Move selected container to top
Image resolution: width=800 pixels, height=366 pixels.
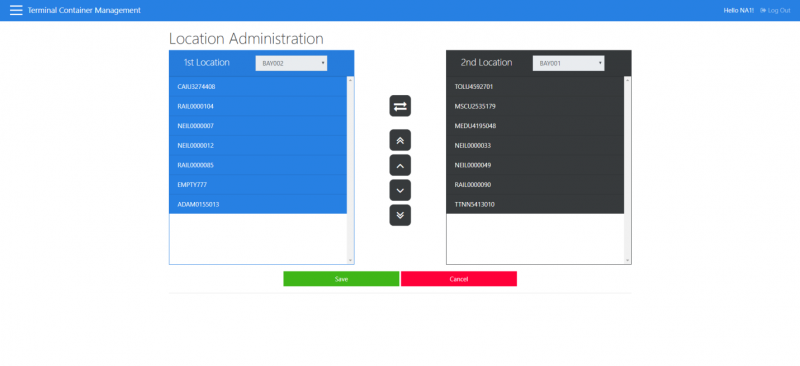pos(400,140)
